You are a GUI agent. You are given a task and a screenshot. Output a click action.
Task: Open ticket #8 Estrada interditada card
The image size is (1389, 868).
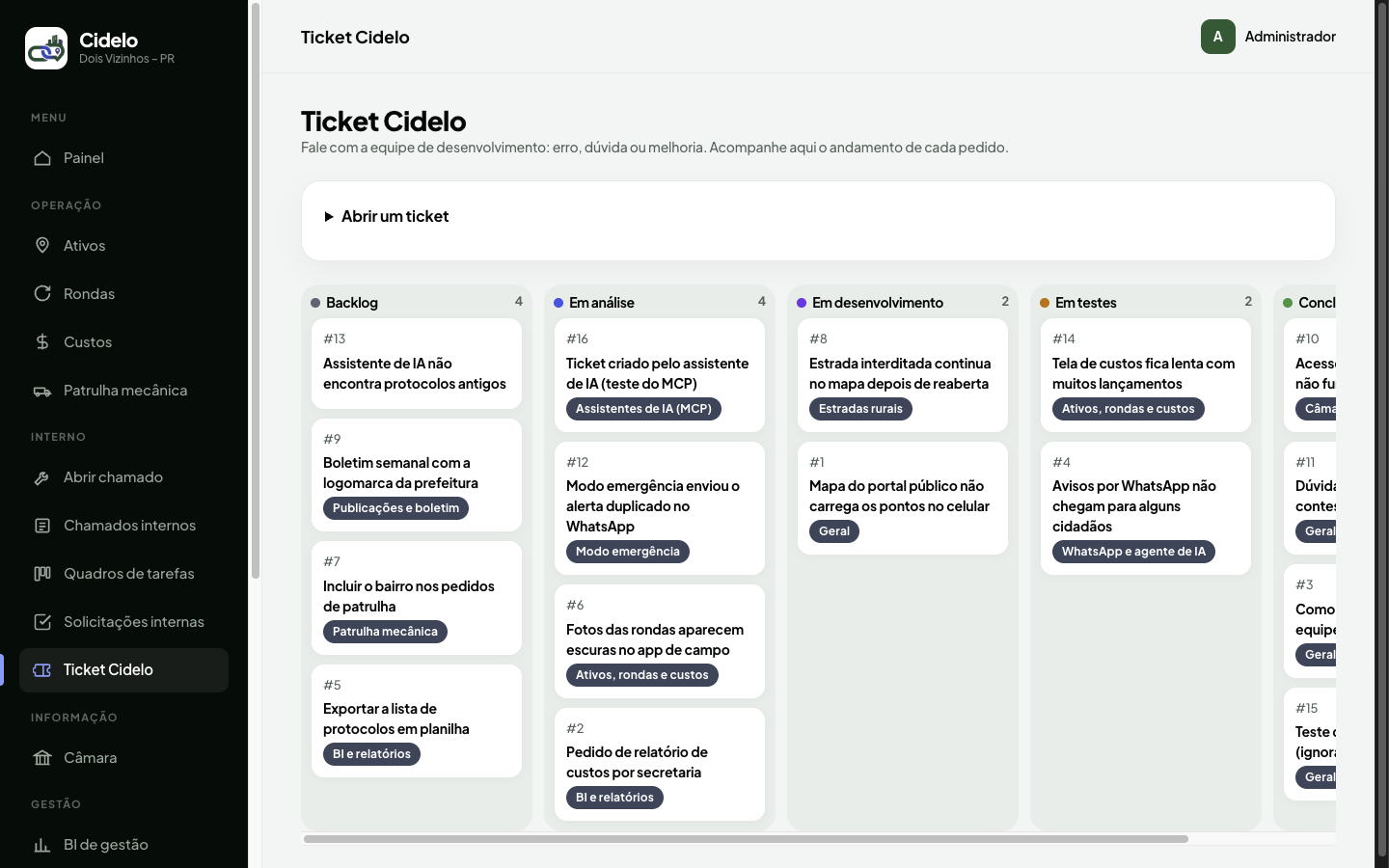pos(903,375)
